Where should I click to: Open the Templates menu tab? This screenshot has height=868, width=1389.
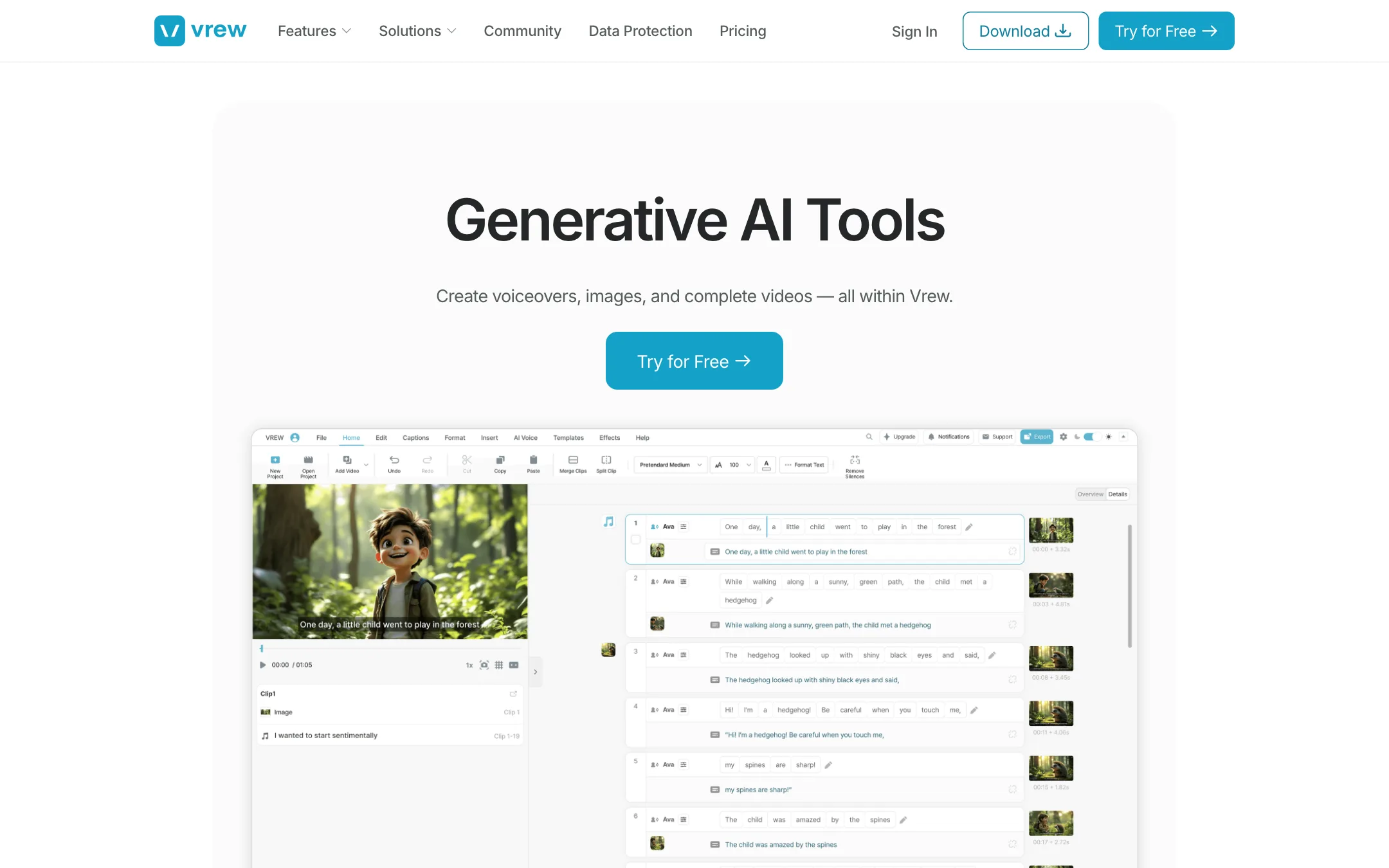(x=568, y=438)
